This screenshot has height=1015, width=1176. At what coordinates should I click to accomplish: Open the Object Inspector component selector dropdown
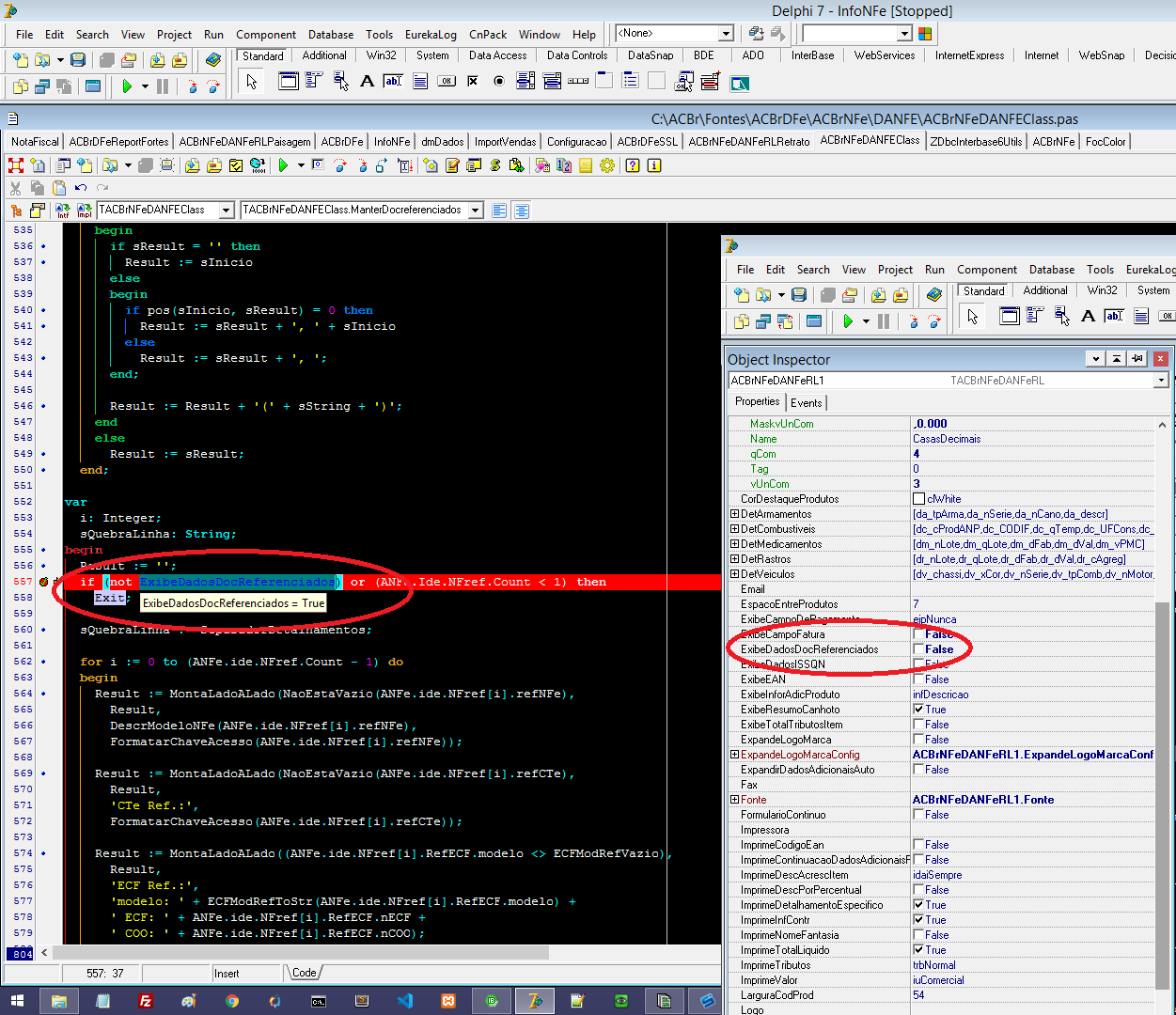pyautogui.click(x=1161, y=381)
